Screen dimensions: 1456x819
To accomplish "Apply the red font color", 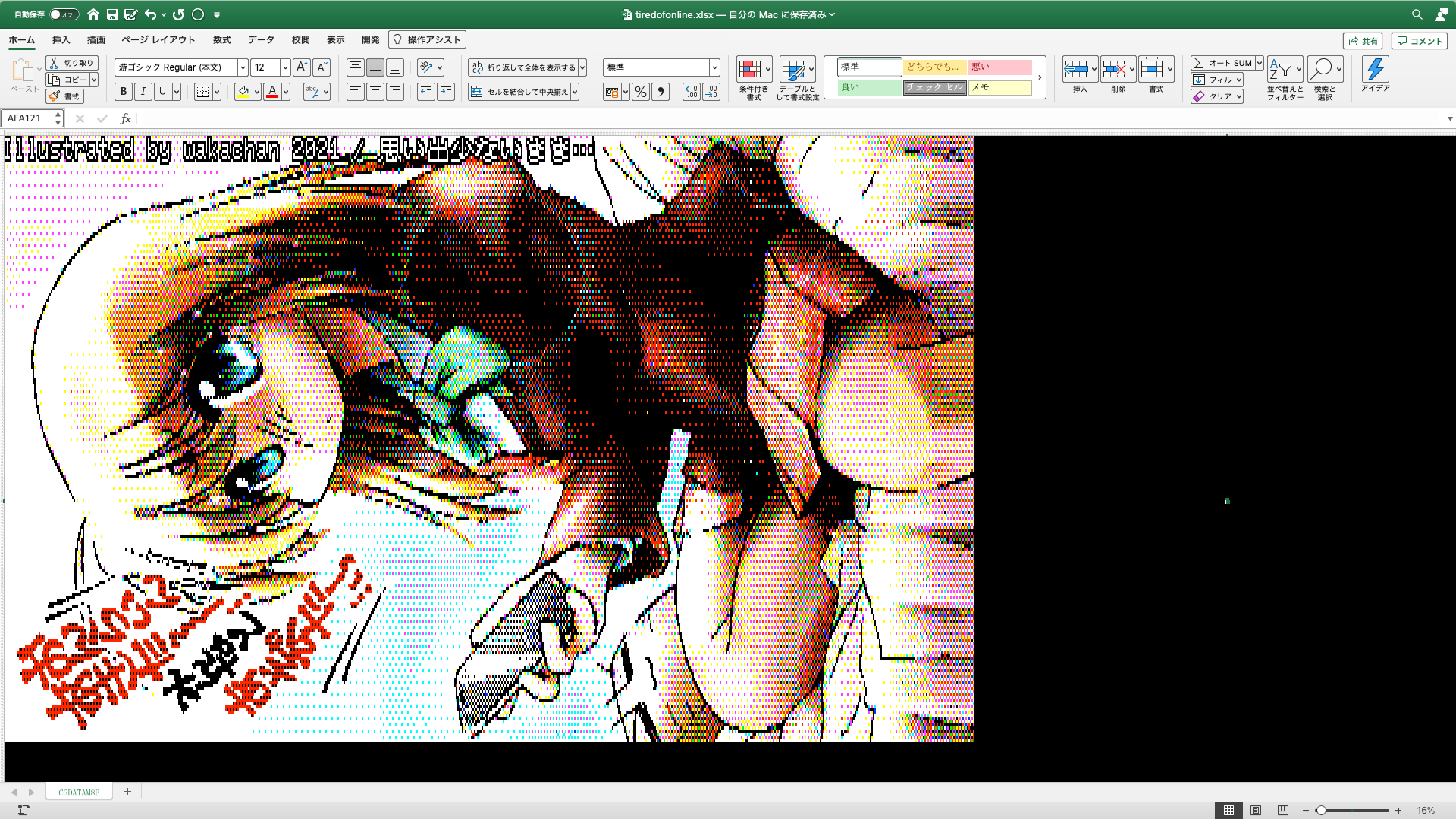I will tap(272, 92).
